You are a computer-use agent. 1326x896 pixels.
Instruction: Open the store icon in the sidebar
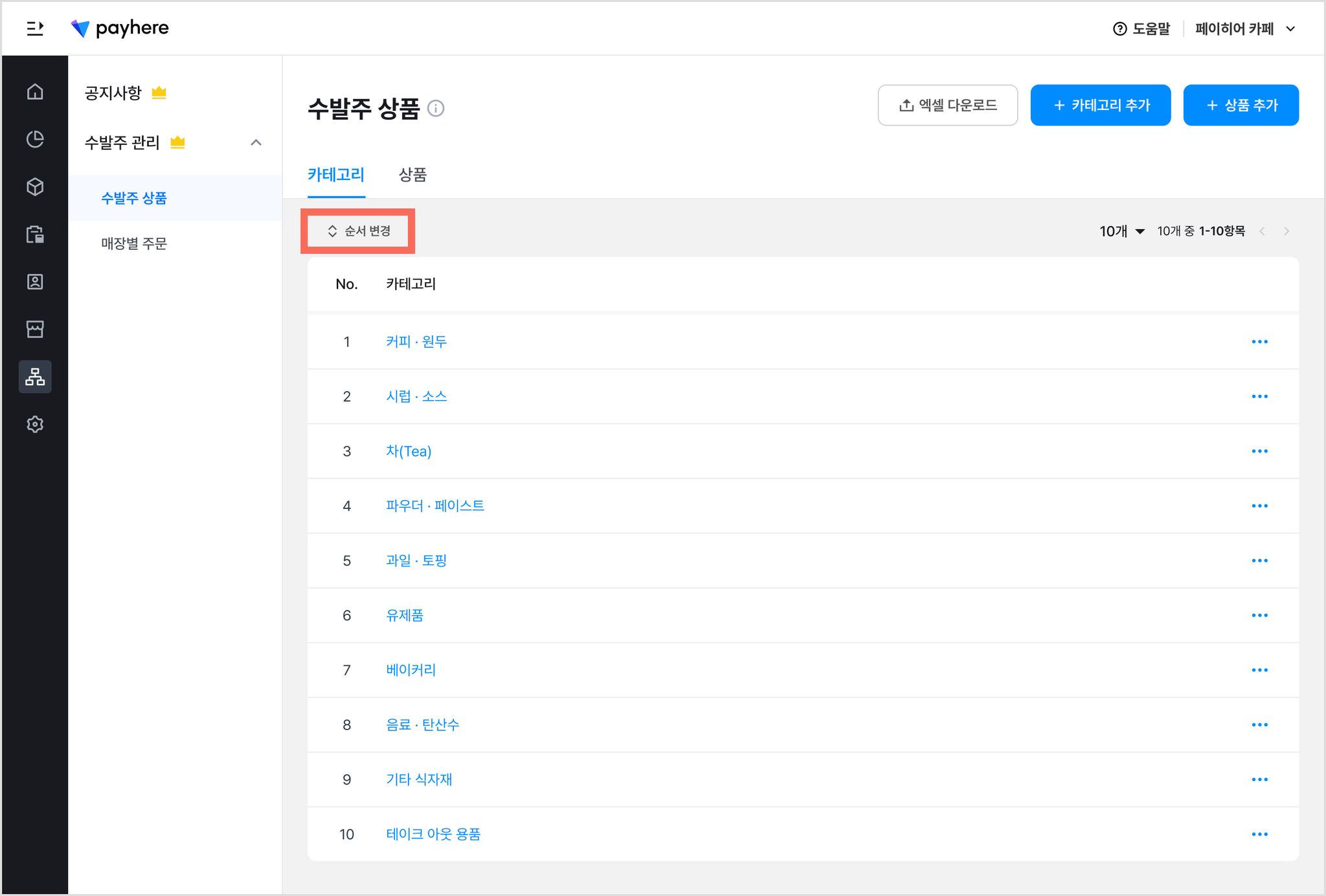click(35, 329)
